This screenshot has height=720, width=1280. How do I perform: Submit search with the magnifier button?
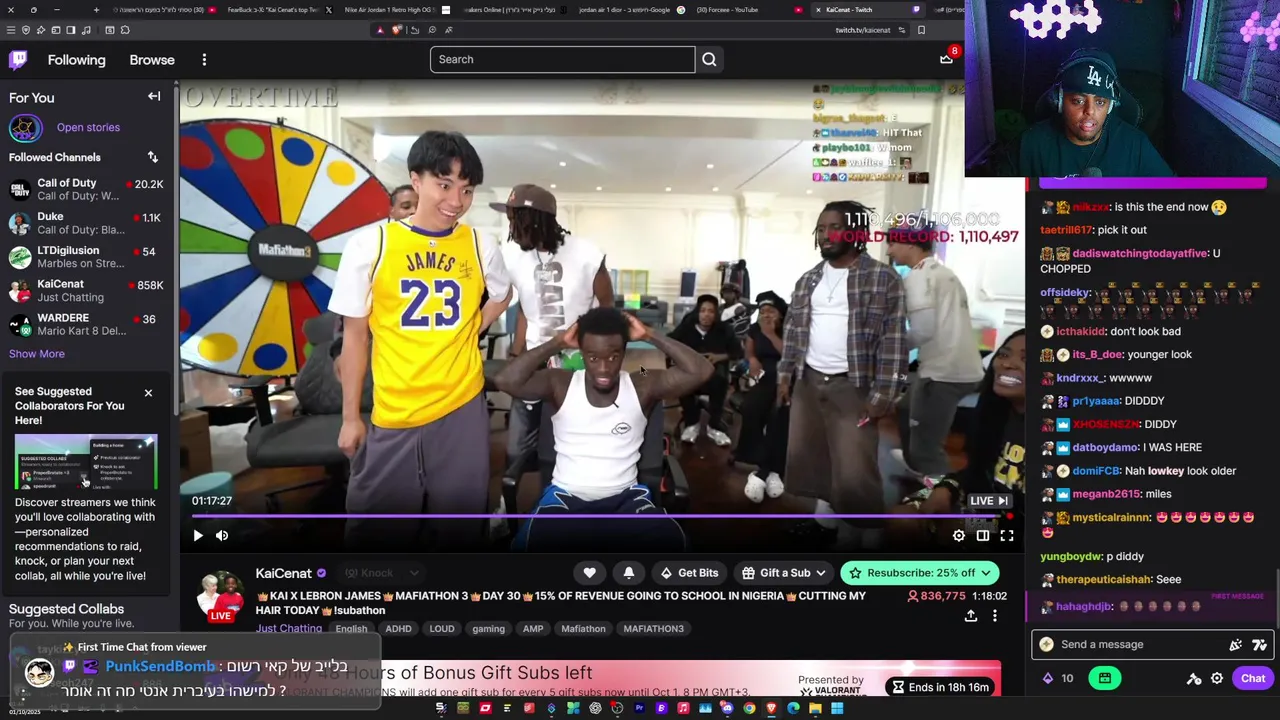click(x=709, y=59)
